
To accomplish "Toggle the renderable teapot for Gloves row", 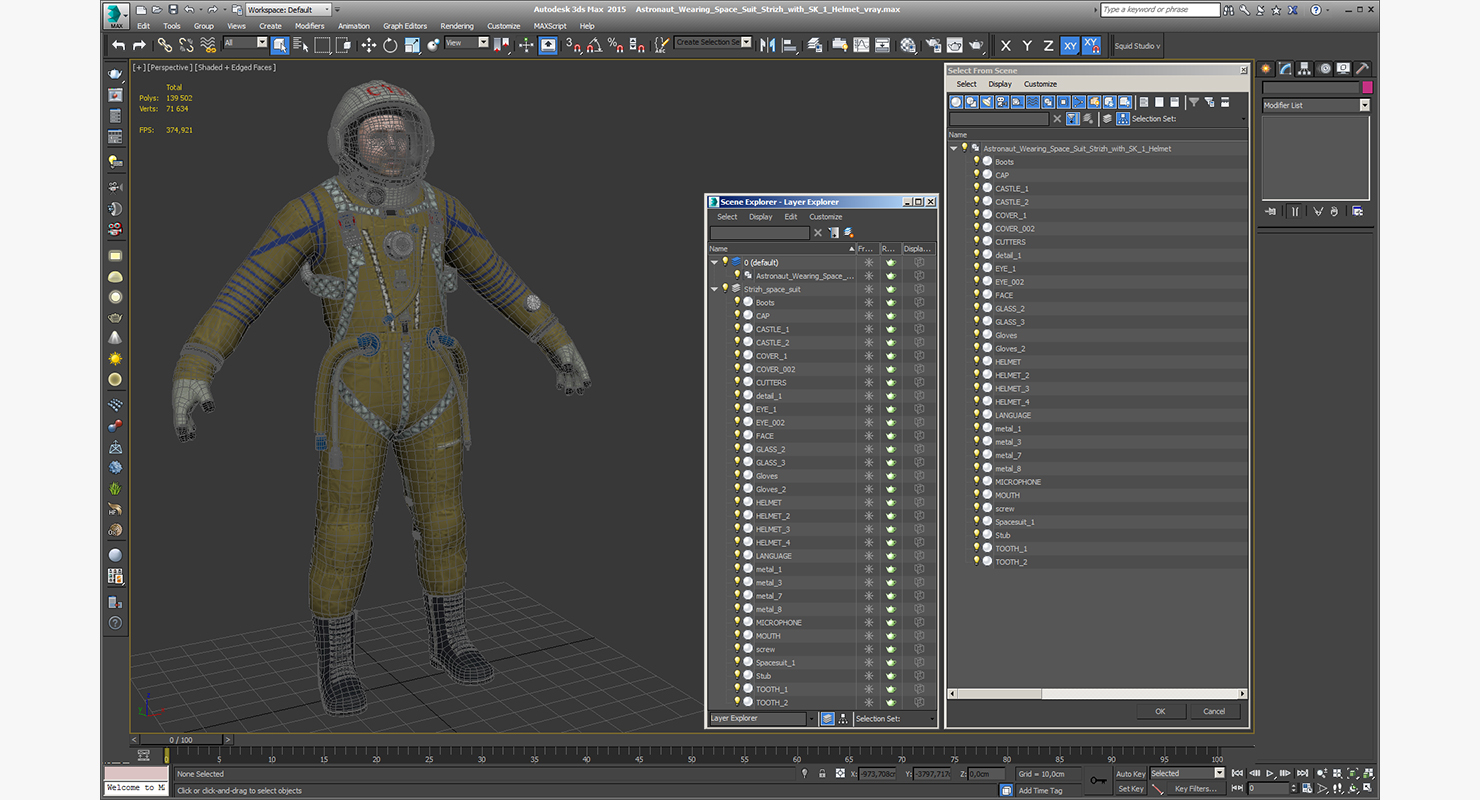I will tap(891, 476).
